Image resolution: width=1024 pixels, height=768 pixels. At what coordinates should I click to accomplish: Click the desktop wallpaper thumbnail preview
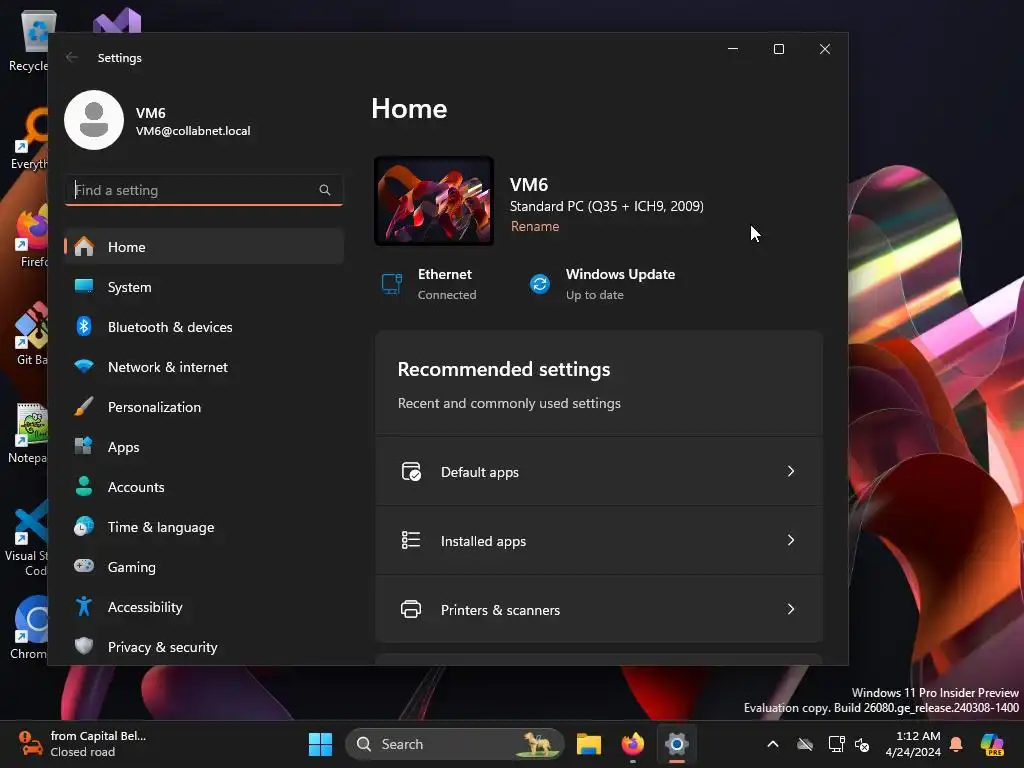434,200
